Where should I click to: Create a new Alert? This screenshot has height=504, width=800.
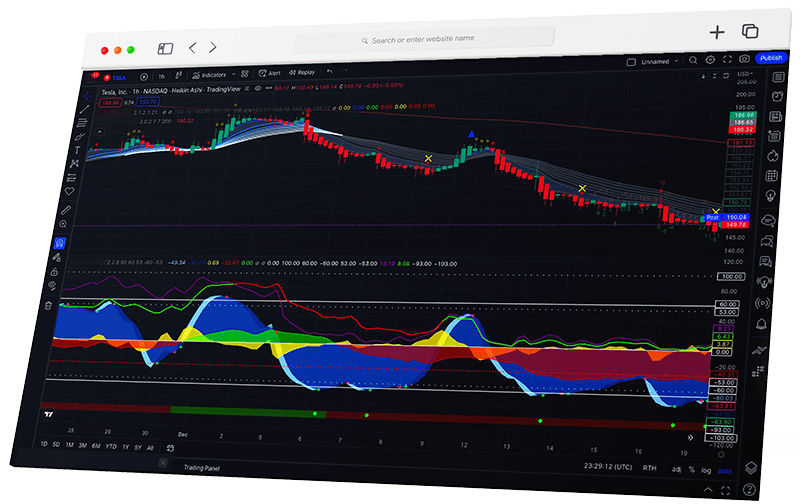270,74
